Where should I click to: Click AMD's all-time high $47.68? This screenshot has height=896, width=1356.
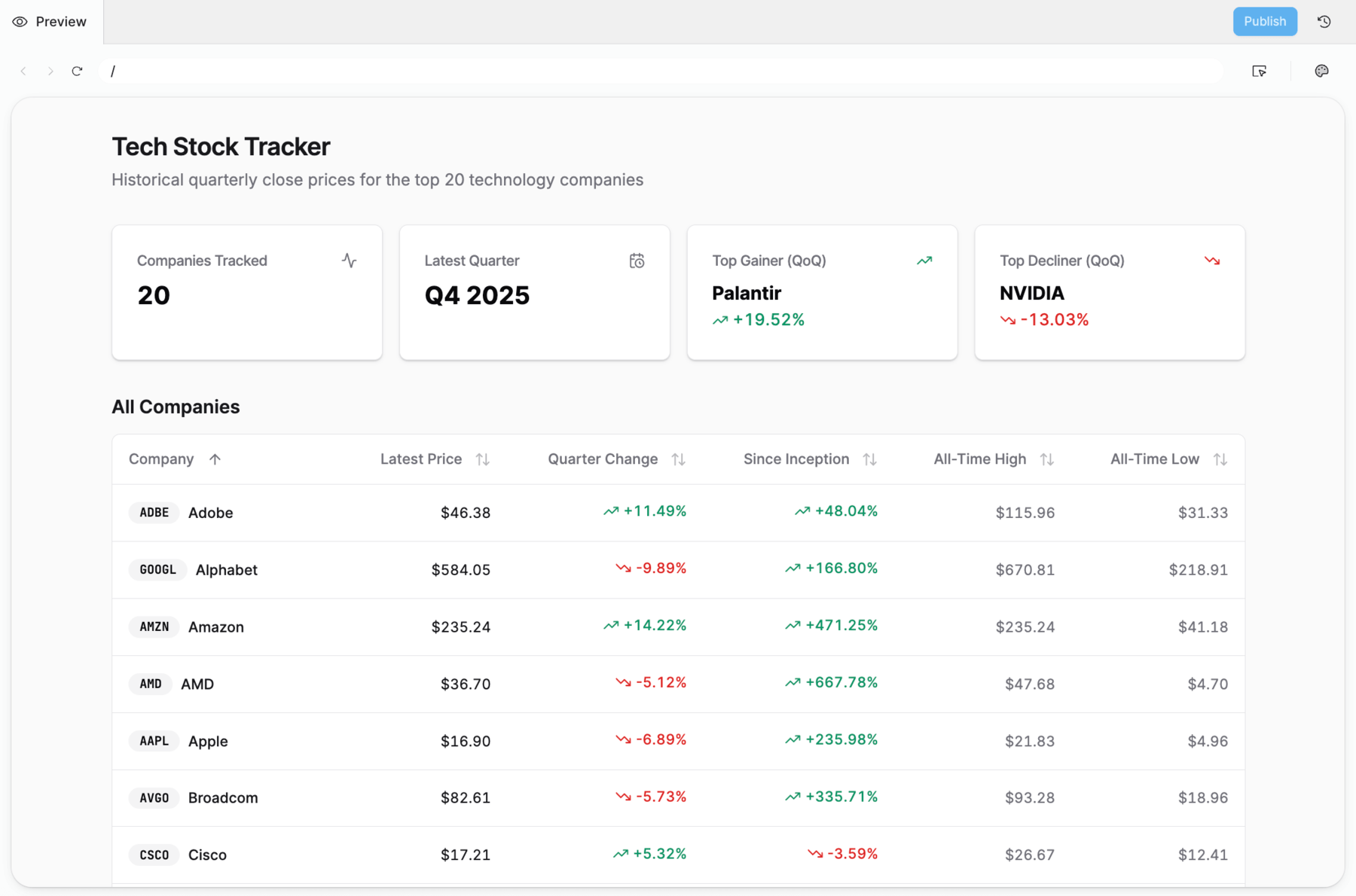point(1030,684)
